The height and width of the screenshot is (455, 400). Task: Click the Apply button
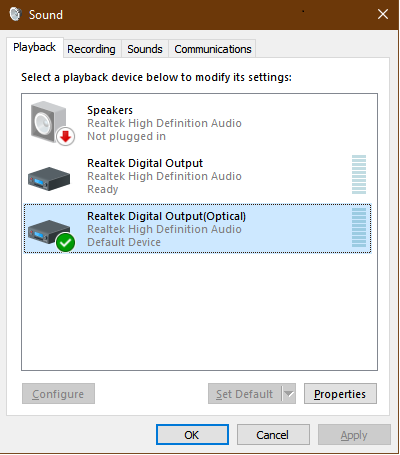(354, 435)
